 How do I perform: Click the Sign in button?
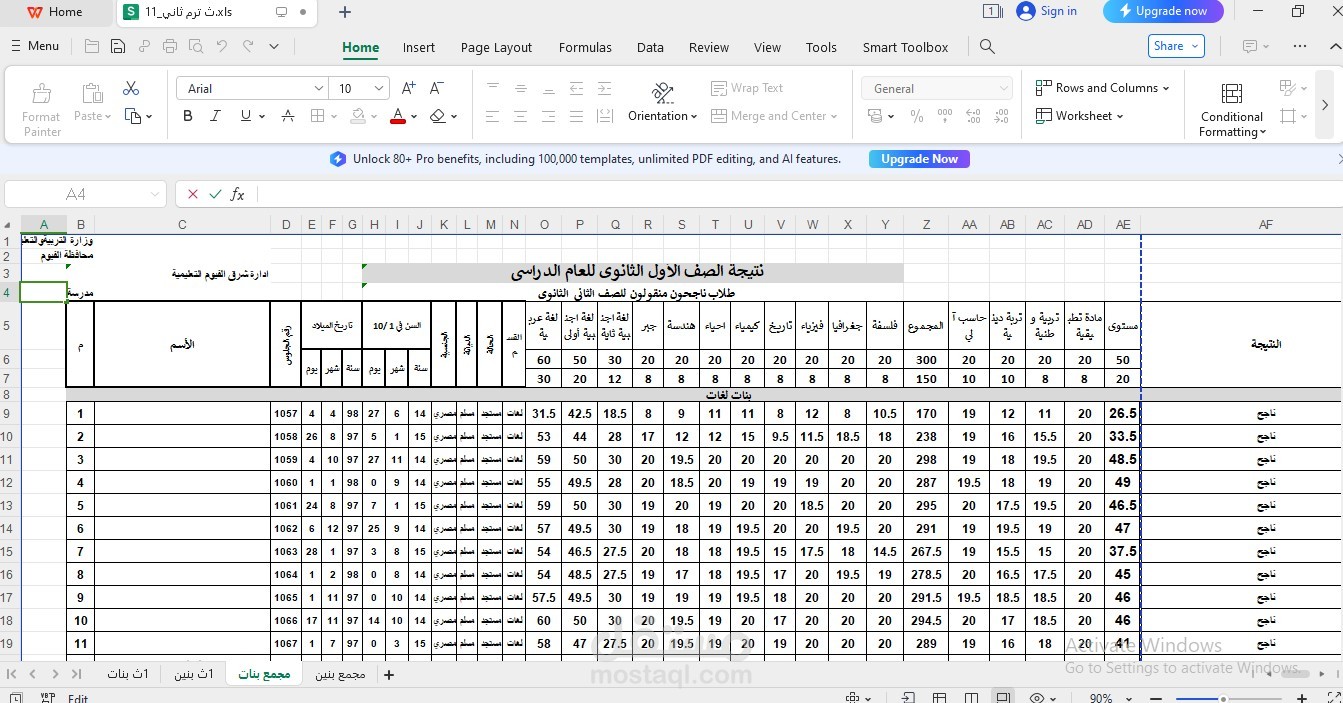[1047, 11]
